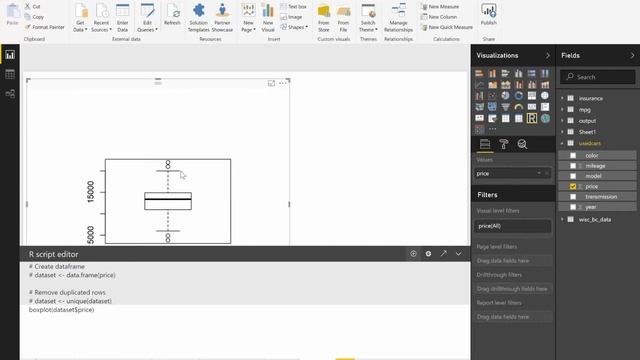The height and width of the screenshot is (360, 640).
Task: Select the Card visualization
Action: point(531,107)
